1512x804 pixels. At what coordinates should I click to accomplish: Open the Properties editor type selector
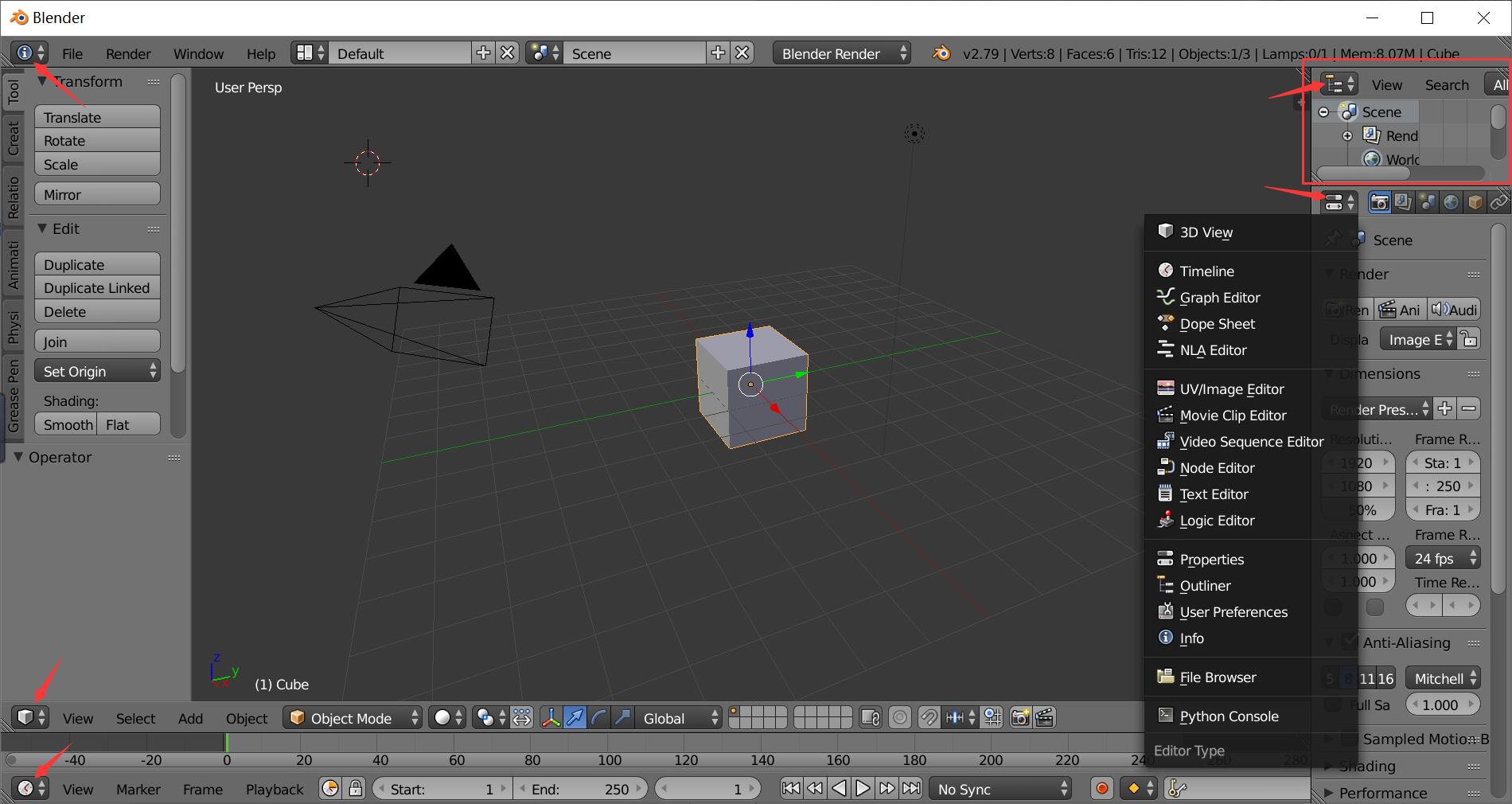pos(1339,202)
